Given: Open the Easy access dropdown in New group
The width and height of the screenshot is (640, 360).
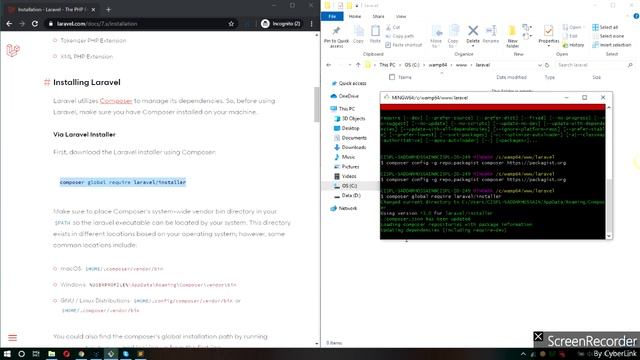Looking at the screenshot, I should coord(527,36).
